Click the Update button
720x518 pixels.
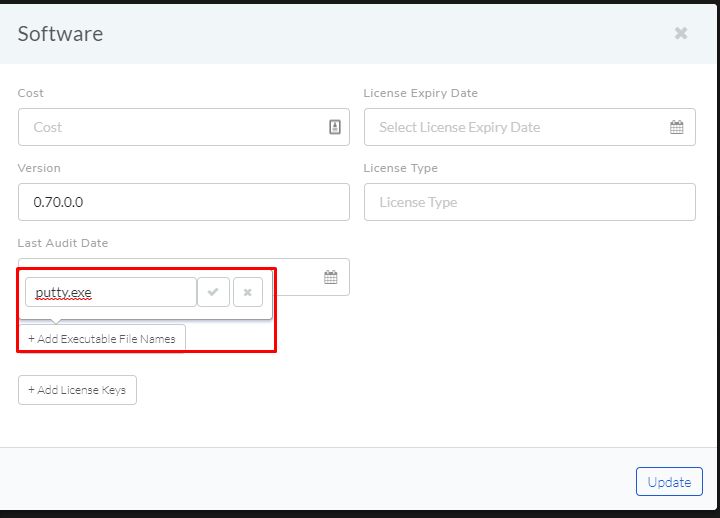tap(669, 482)
